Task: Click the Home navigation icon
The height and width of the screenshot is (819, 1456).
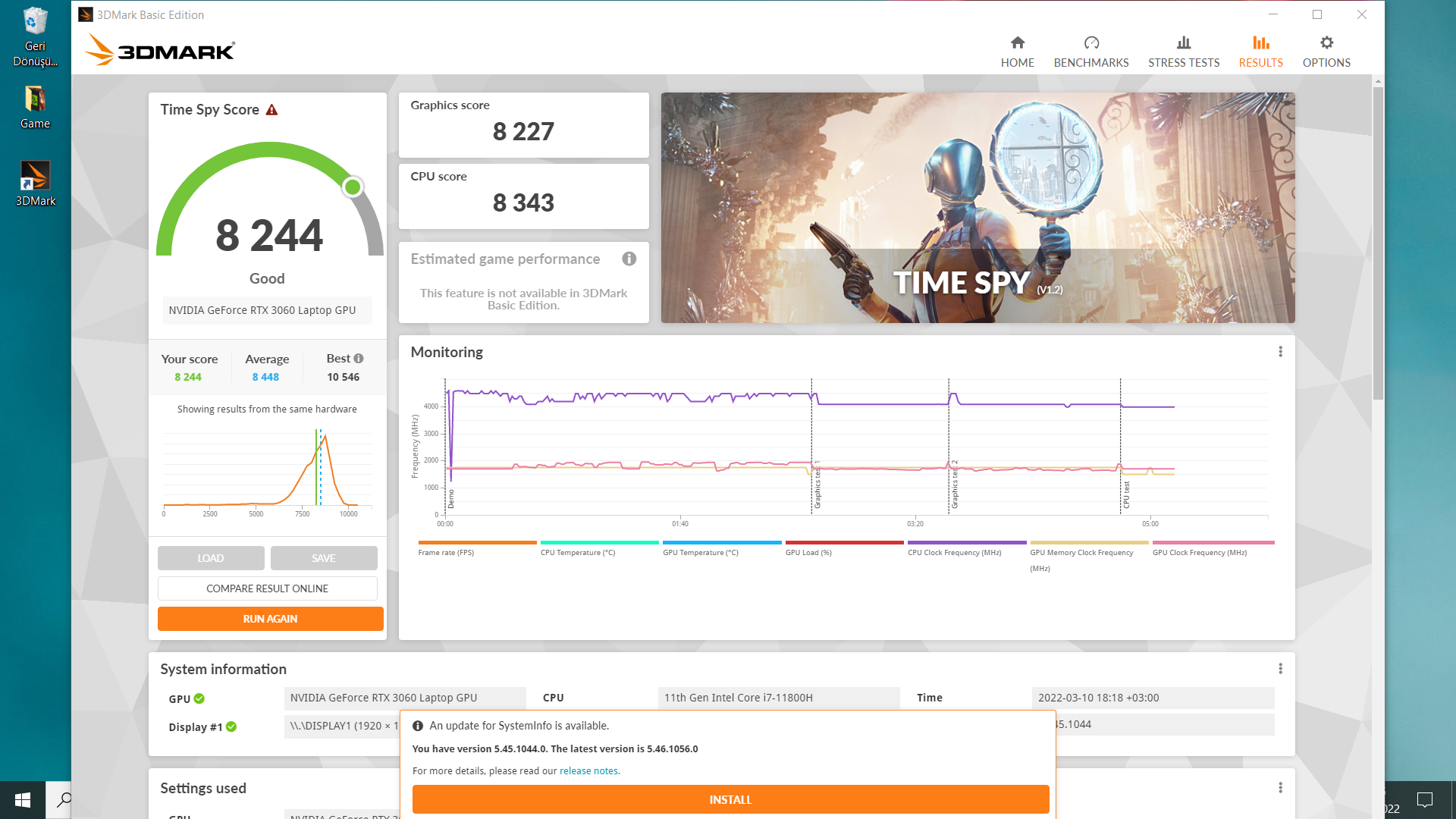Action: click(1017, 43)
